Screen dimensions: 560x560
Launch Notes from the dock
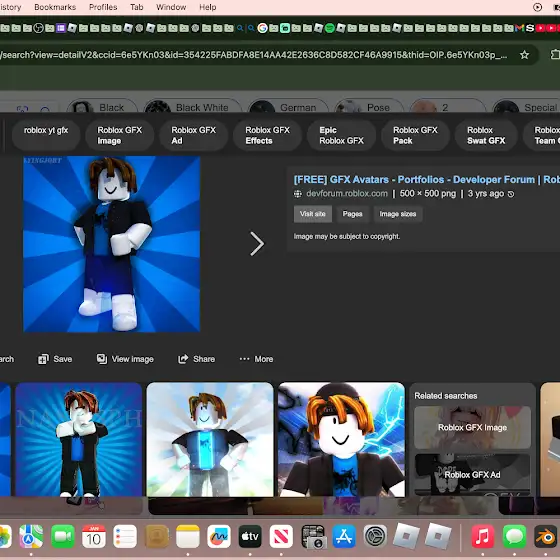point(188,536)
